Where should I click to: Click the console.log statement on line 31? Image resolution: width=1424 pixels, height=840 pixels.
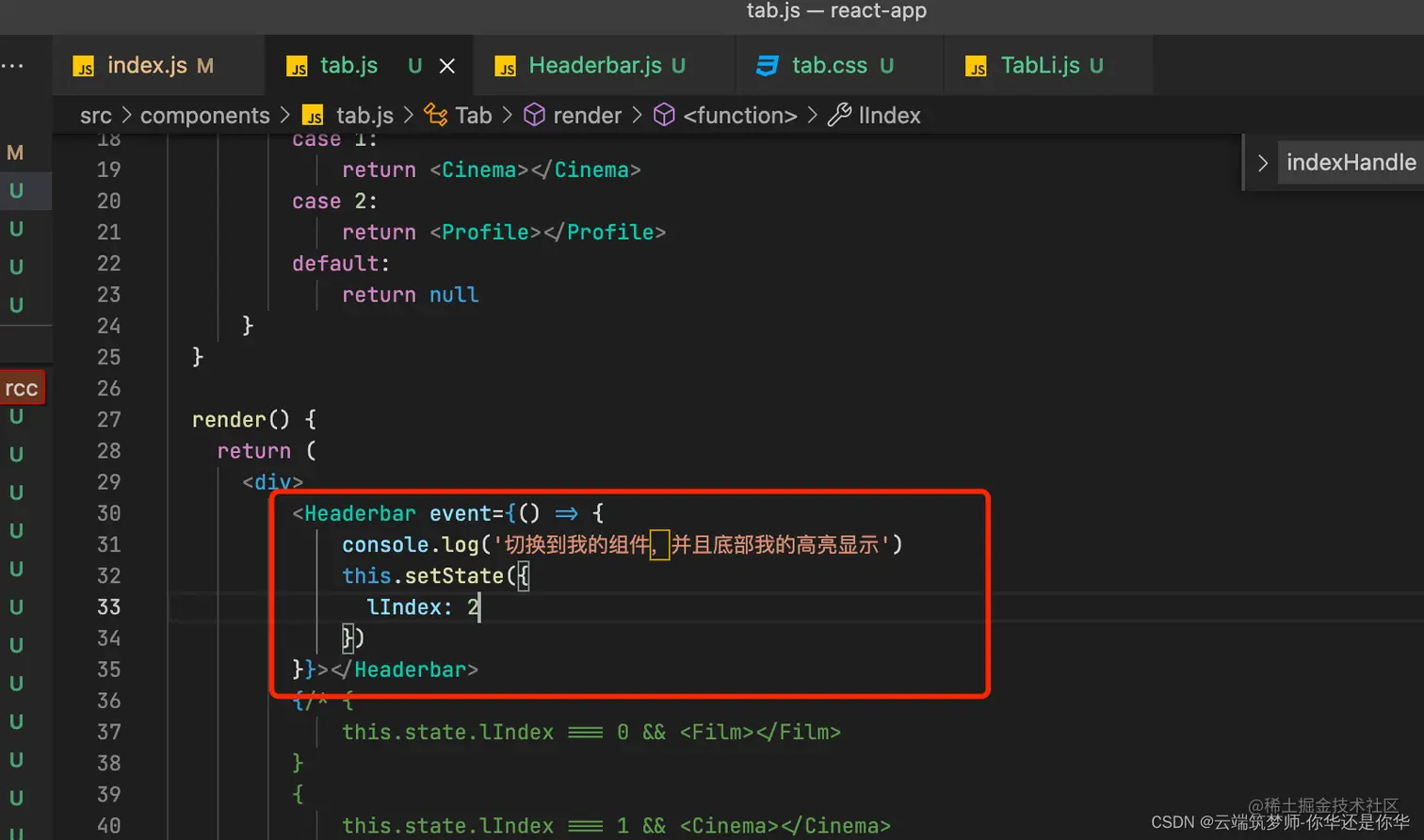[x=623, y=545]
